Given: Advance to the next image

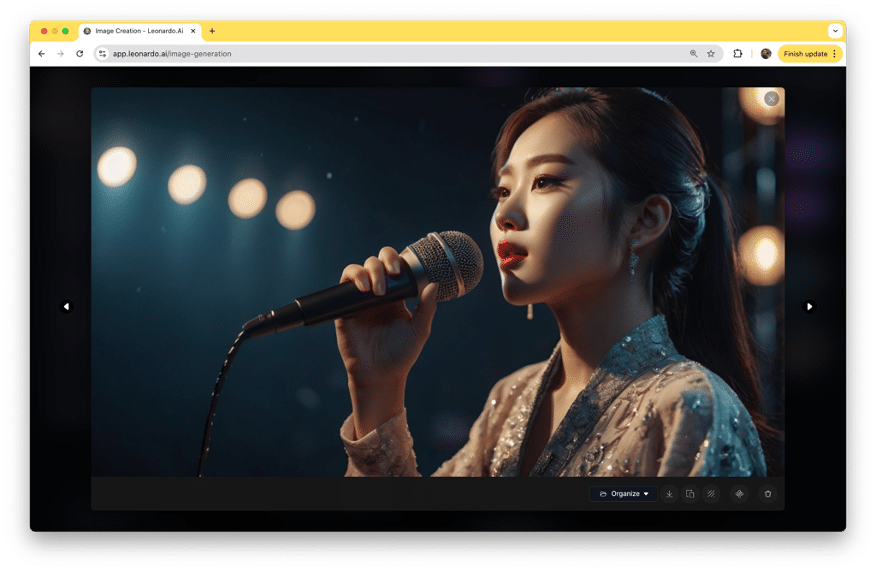Looking at the screenshot, I should 809,307.
